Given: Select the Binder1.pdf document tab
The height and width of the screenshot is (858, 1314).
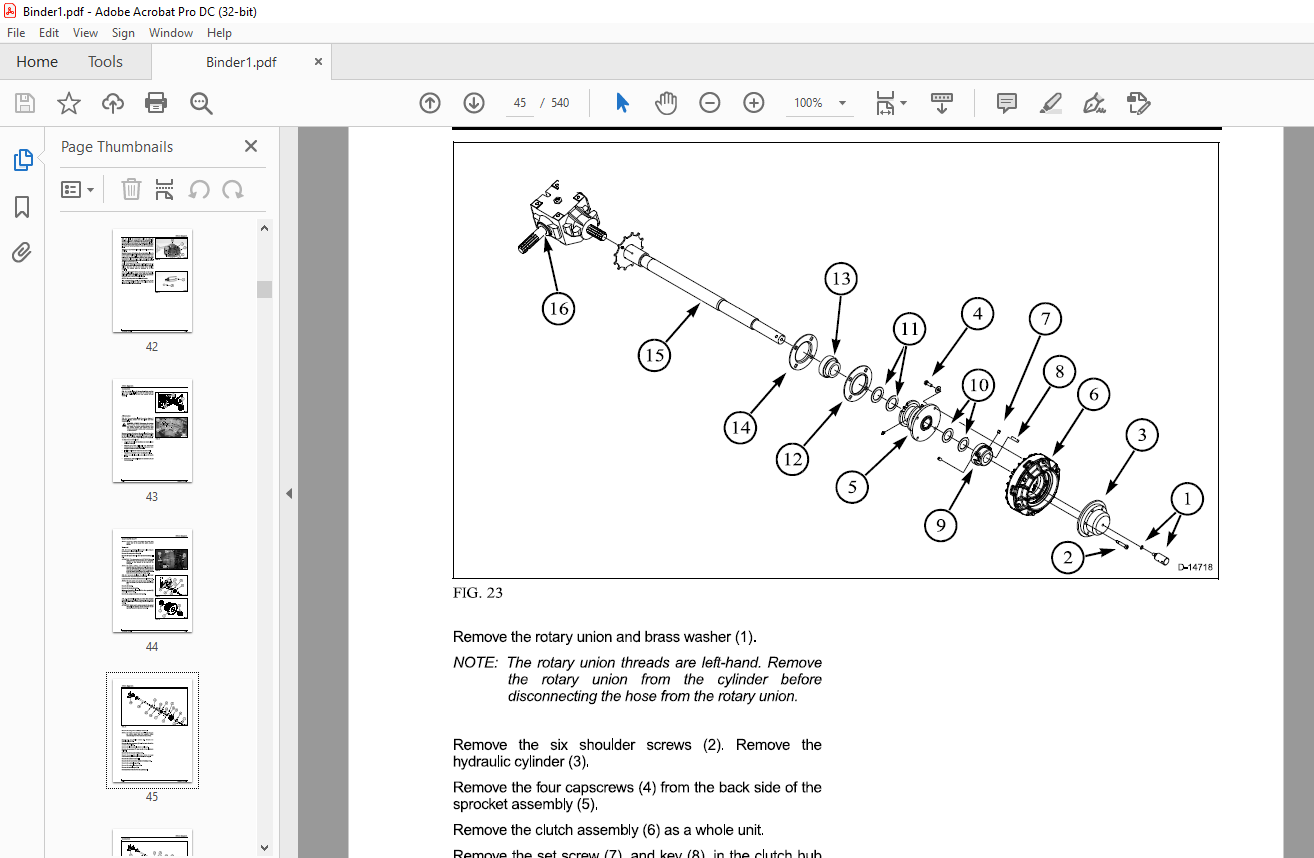Looking at the screenshot, I should pos(241,62).
